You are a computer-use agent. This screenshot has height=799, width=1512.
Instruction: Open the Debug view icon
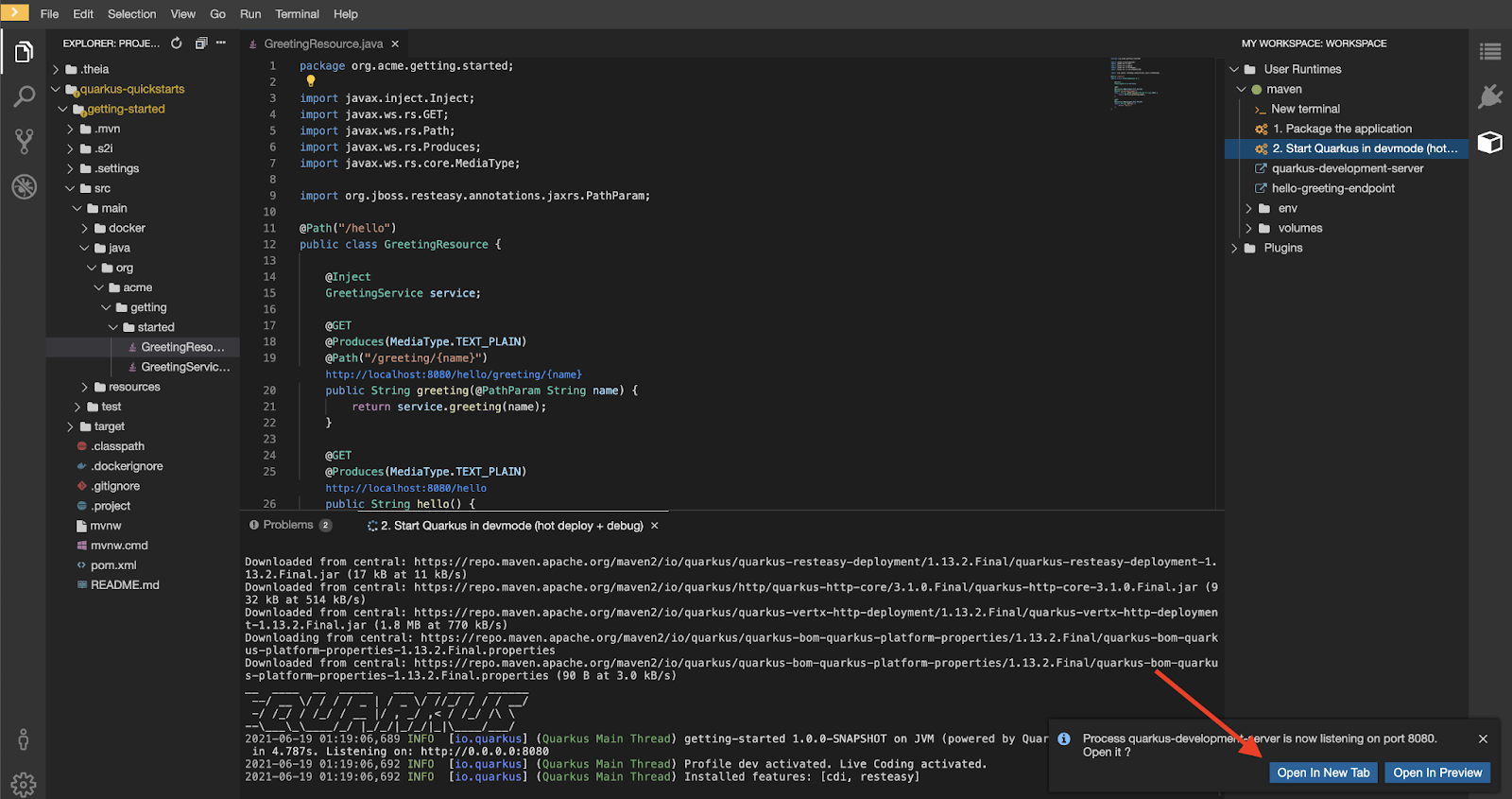[24, 186]
